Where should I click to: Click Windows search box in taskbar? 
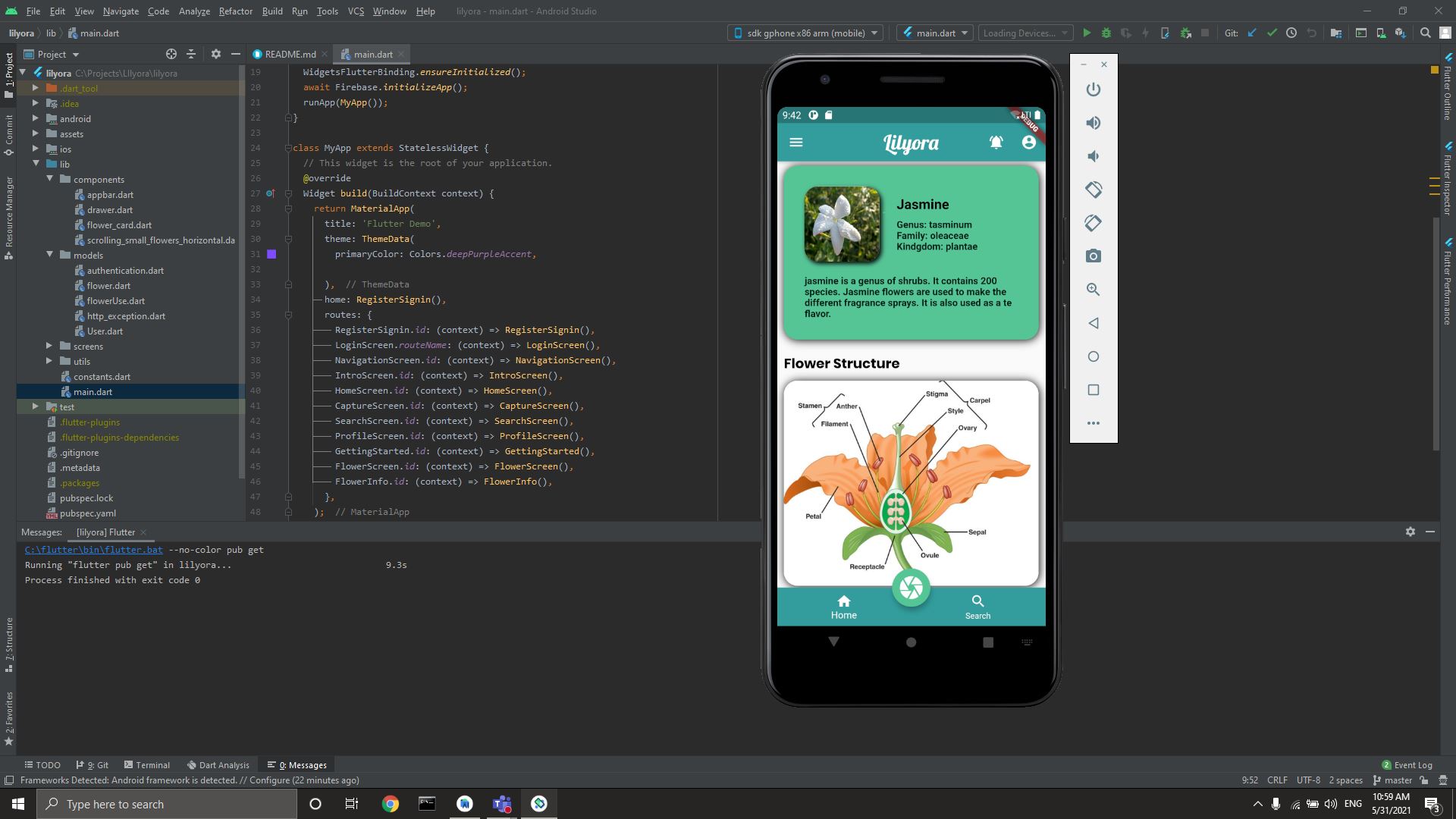pyautogui.click(x=167, y=804)
